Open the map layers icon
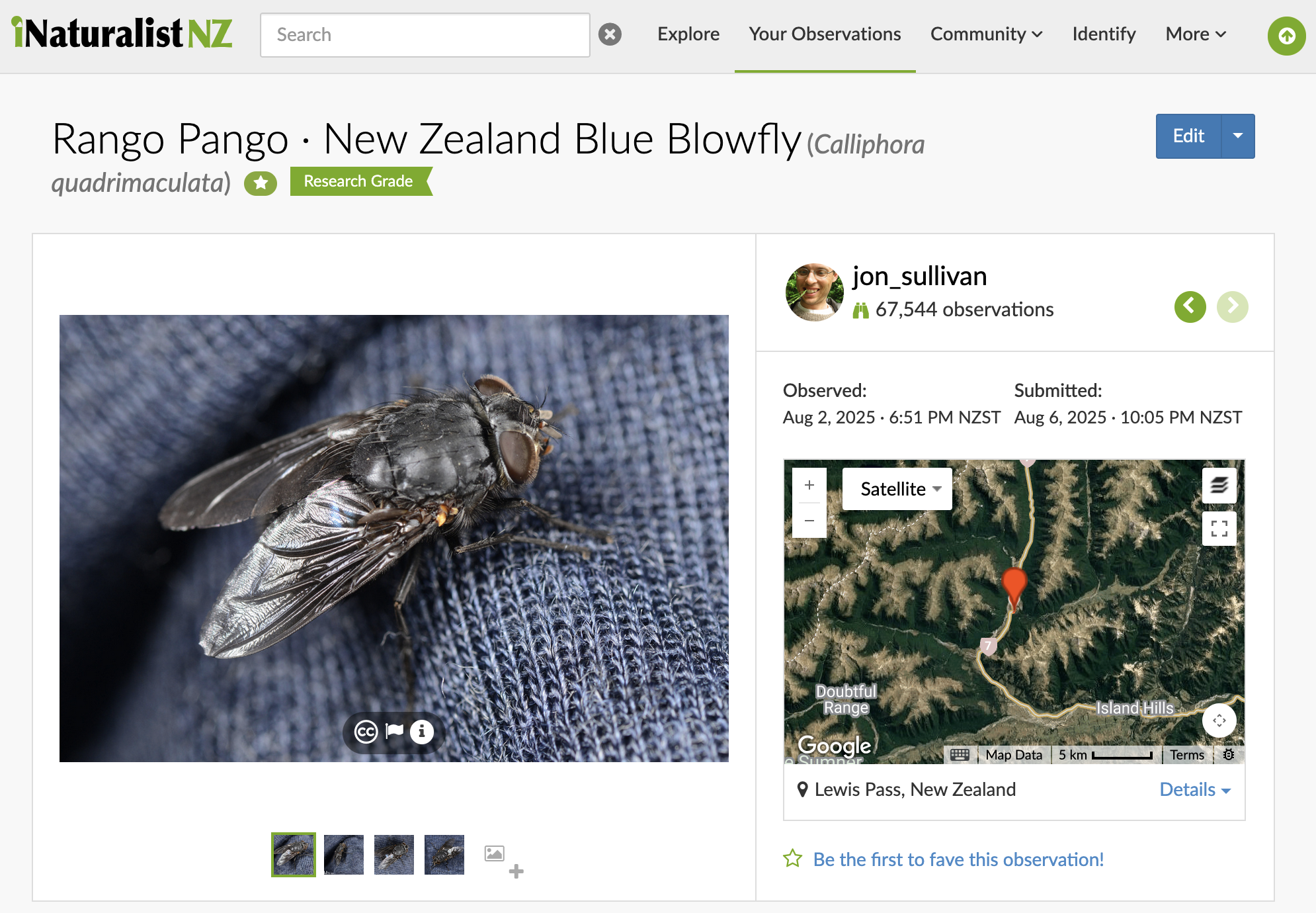This screenshot has width=1316, height=913. (1219, 486)
